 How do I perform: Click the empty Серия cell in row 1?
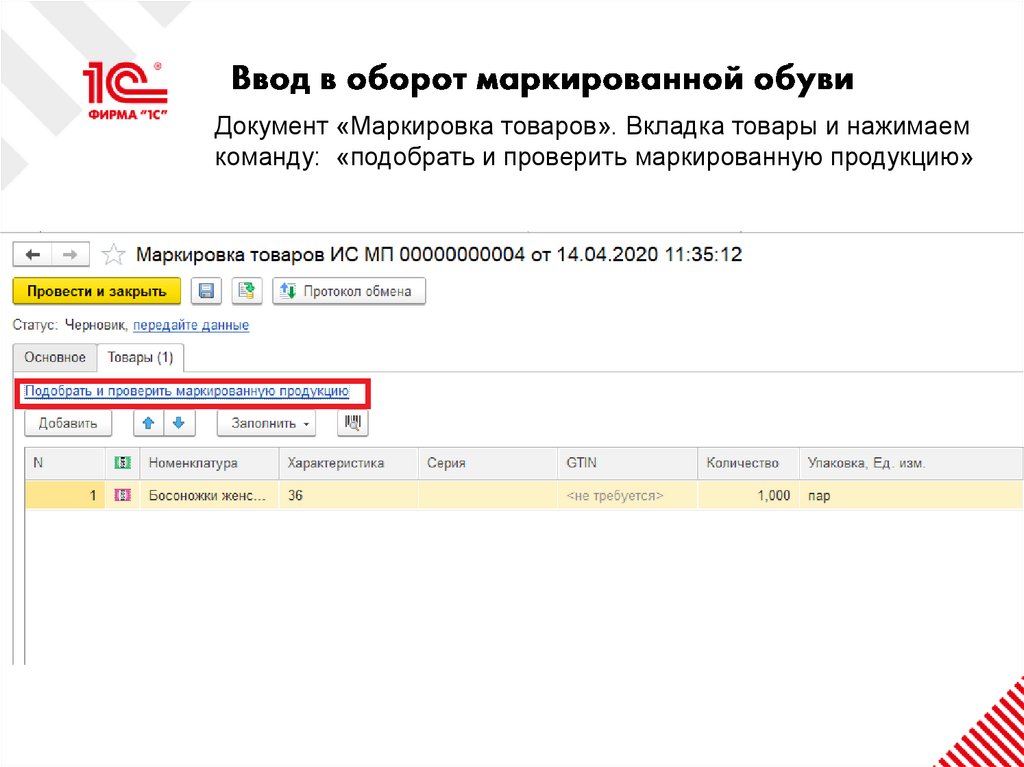point(488,496)
